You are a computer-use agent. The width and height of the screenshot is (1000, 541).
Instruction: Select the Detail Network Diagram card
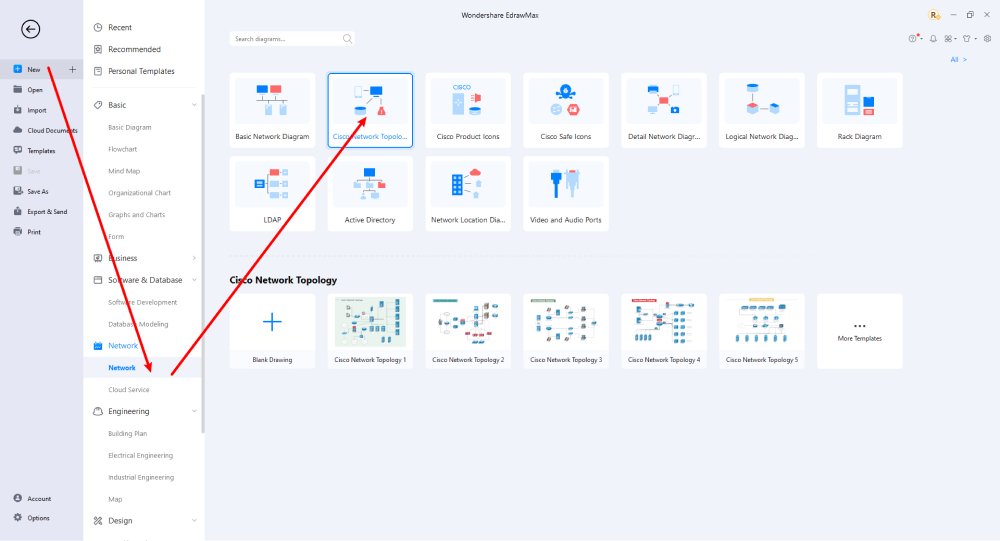664,110
